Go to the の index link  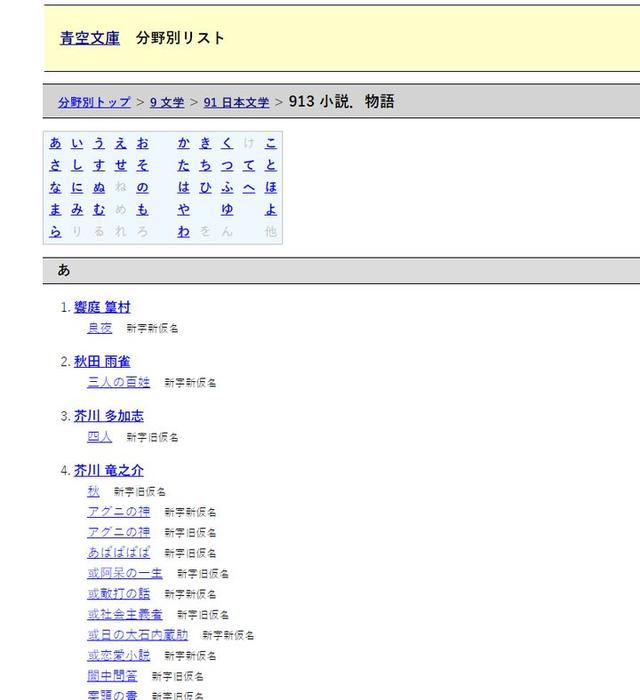pos(142,187)
